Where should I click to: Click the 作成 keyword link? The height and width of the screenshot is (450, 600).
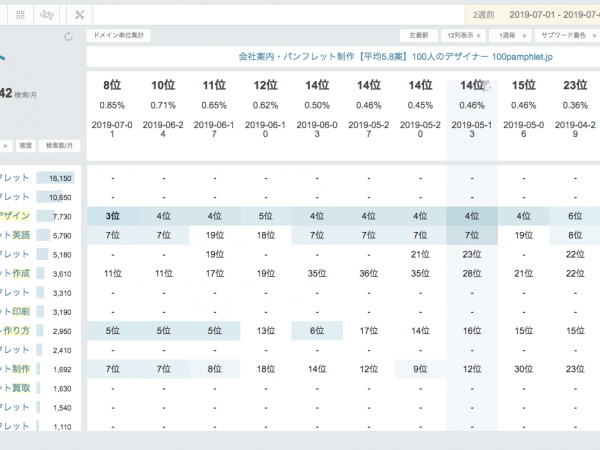click(x=21, y=274)
